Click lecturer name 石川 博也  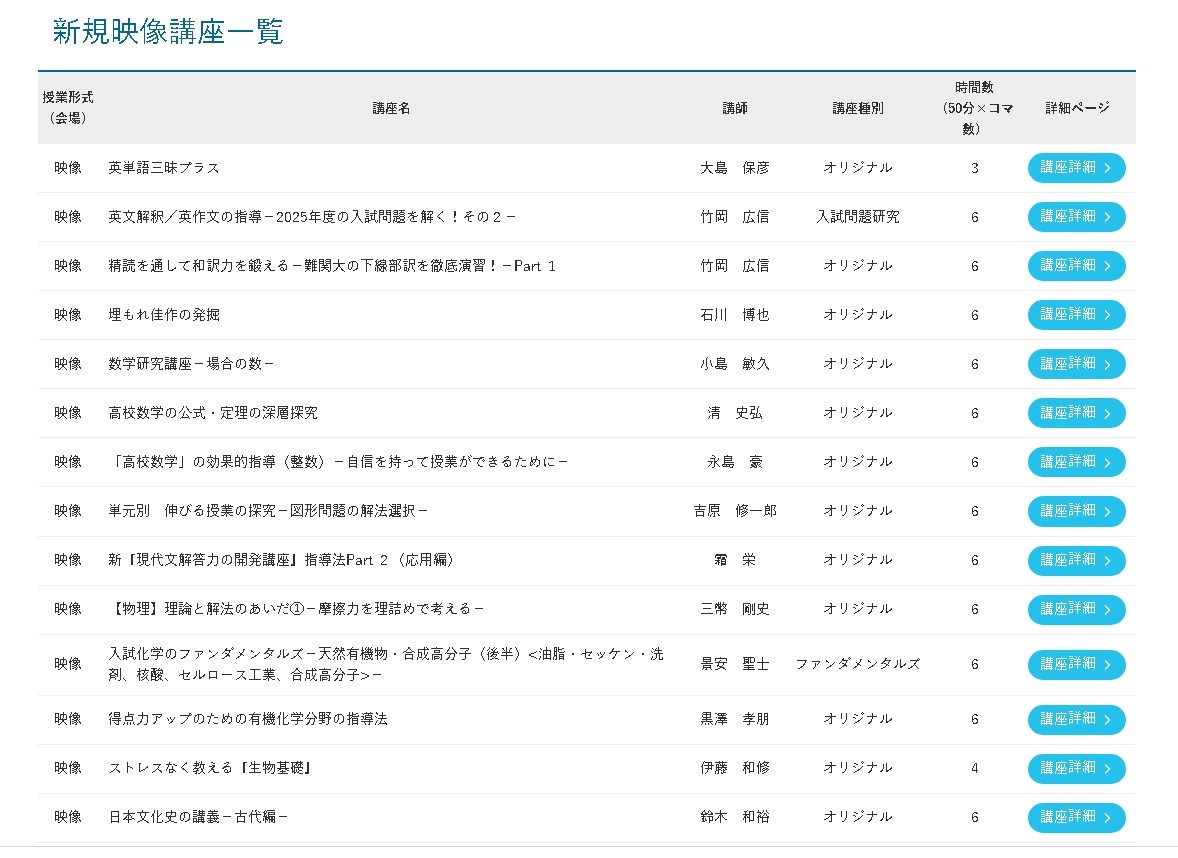tap(735, 315)
